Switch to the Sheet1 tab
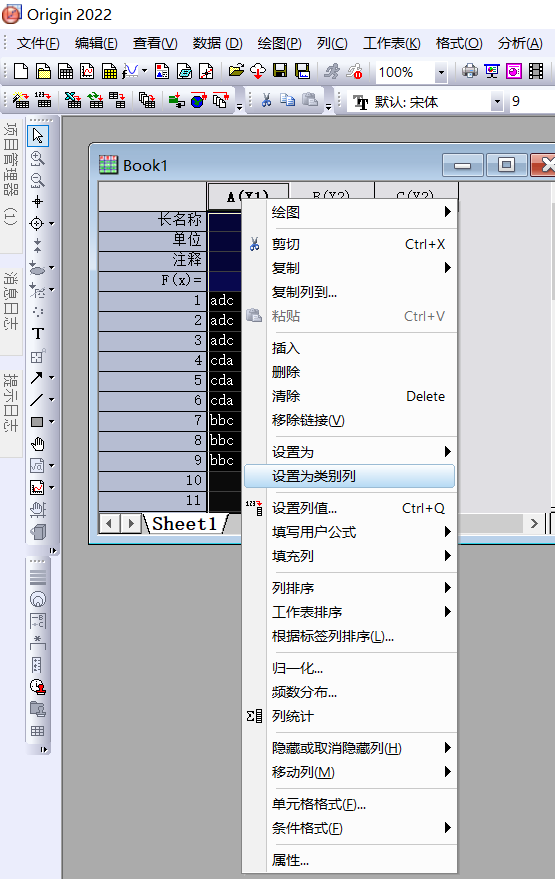The width and height of the screenshot is (555, 879). (x=184, y=524)
